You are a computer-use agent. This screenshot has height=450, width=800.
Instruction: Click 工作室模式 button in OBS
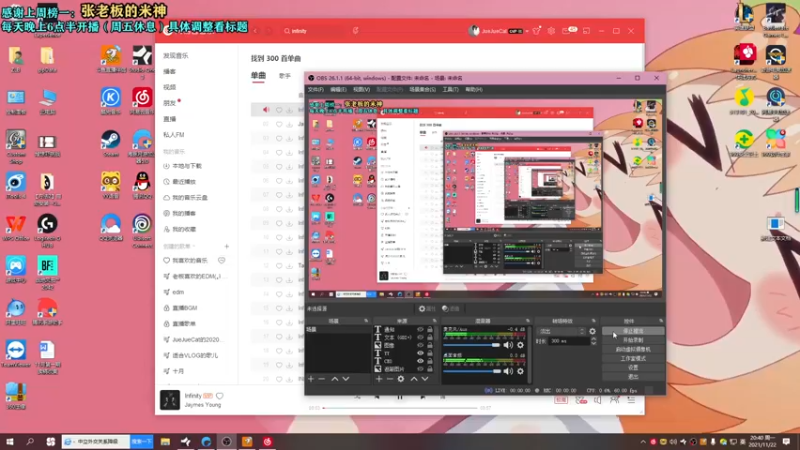pyautogui.click(x=633, y=358)
